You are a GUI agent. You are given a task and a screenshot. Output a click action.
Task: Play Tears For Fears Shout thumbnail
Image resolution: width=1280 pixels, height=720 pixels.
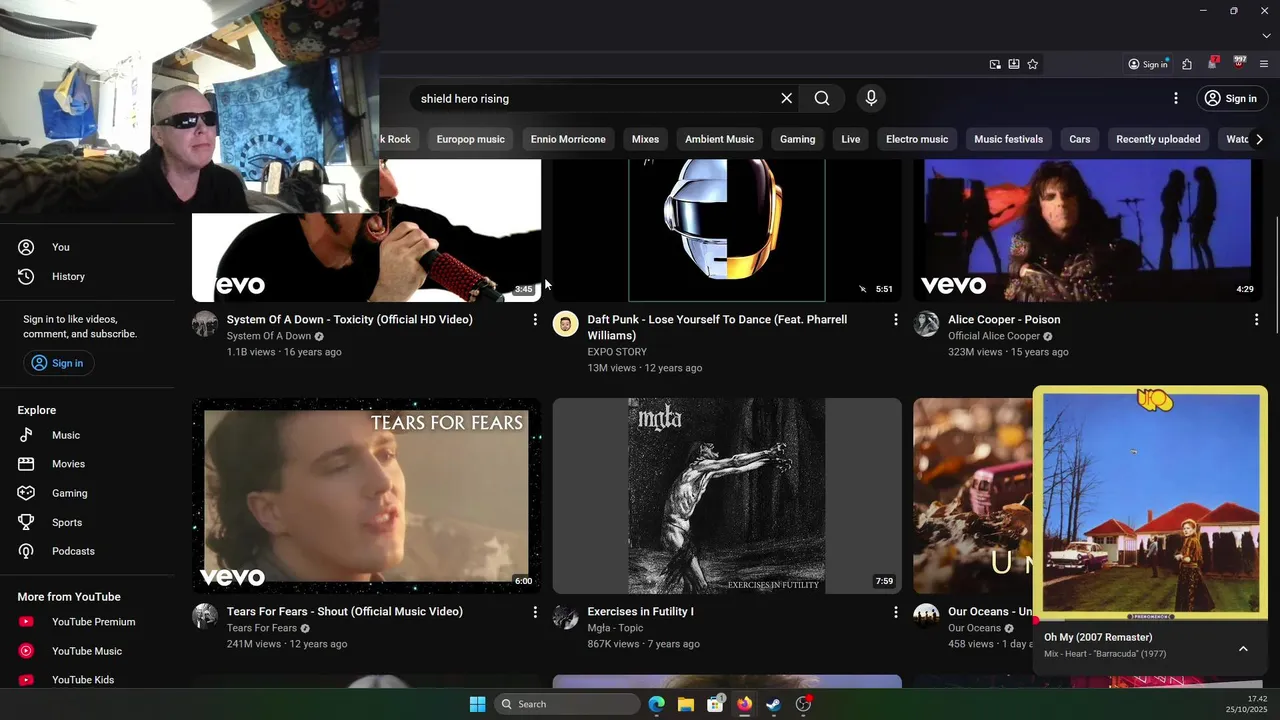point(366,496)
